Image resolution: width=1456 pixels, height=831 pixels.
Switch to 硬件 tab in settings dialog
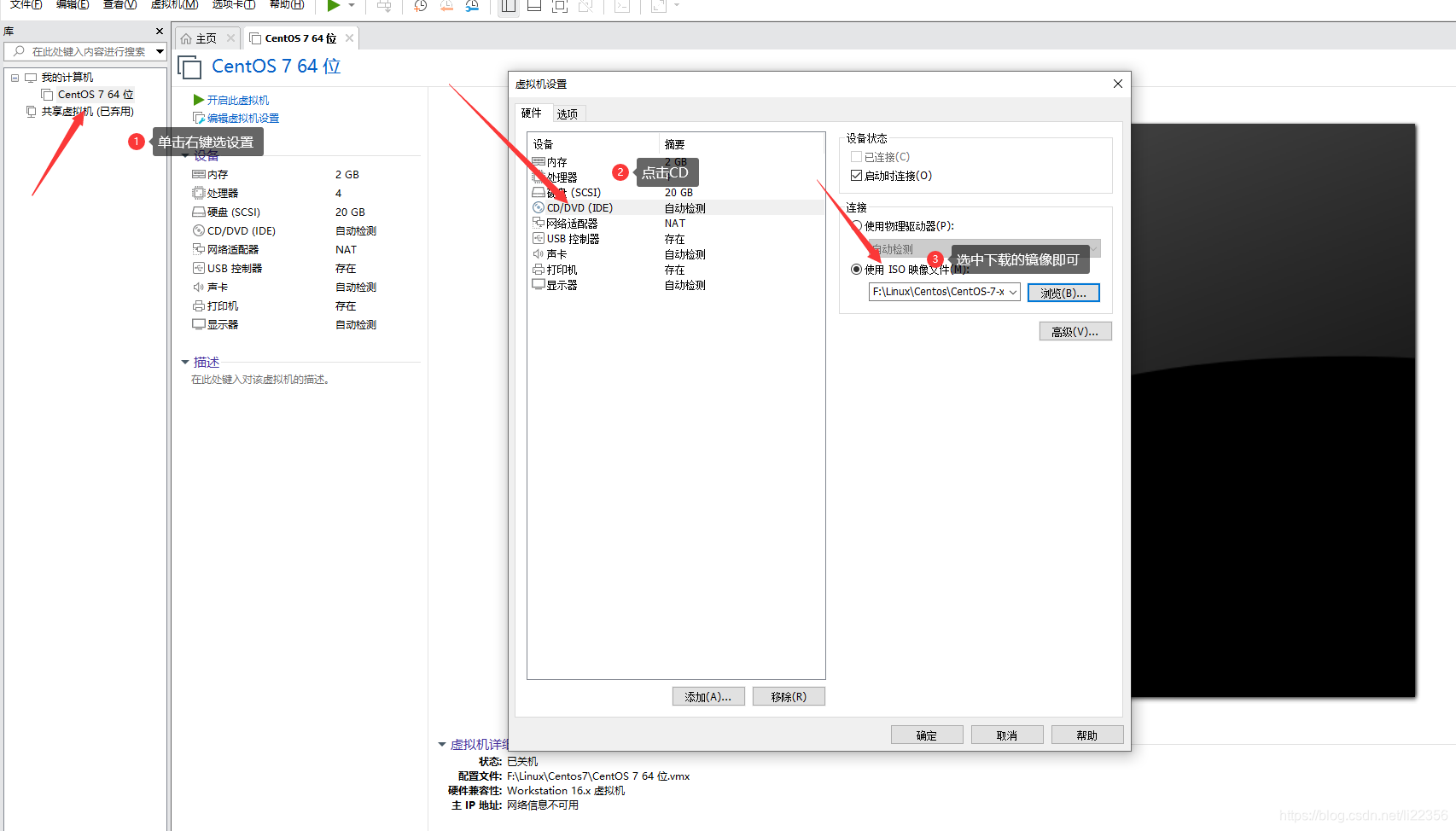[x=532, y=113]
